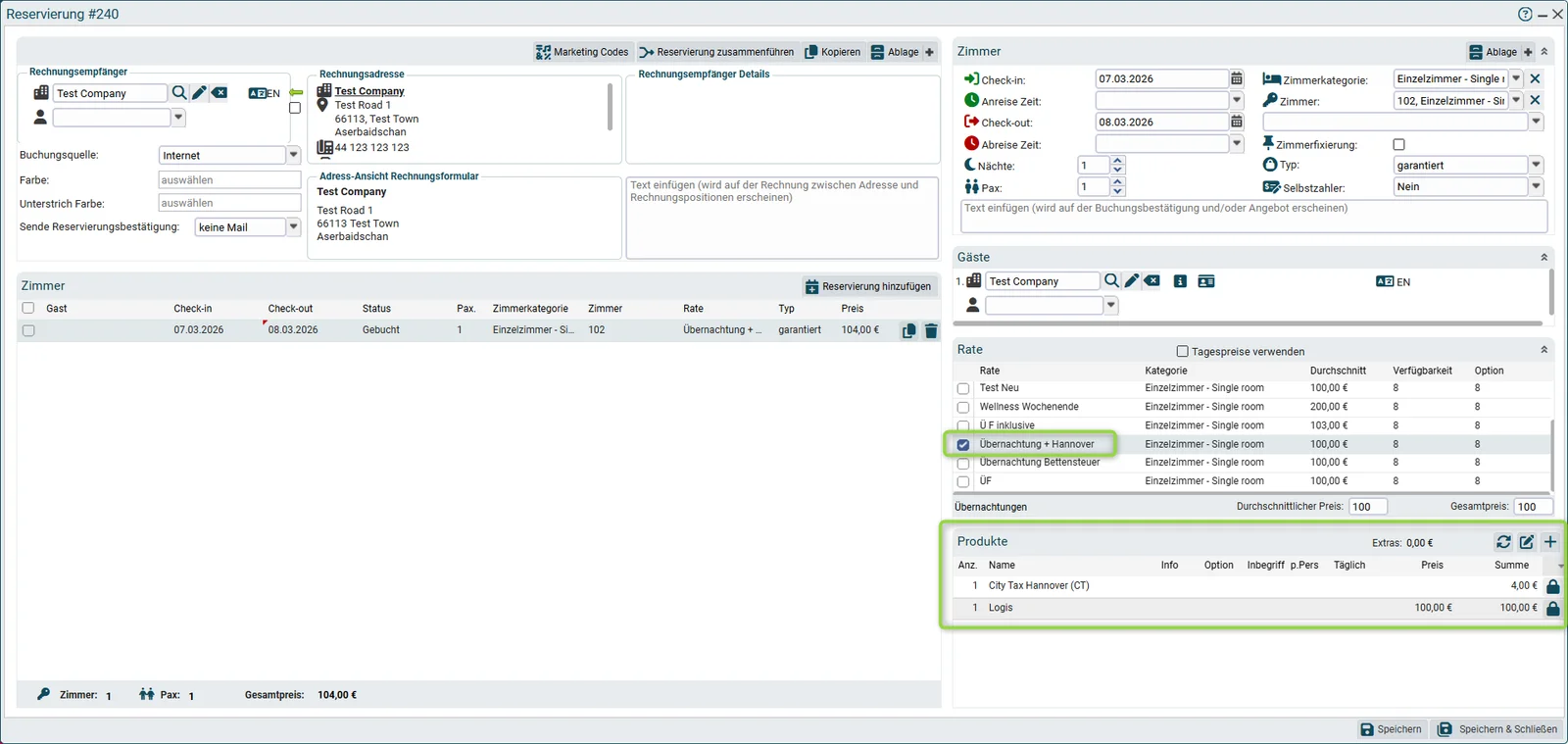The image size is (1568, 744).
Task: Check the Test Neu rate checkbox
Action: [x=963, y=389]
